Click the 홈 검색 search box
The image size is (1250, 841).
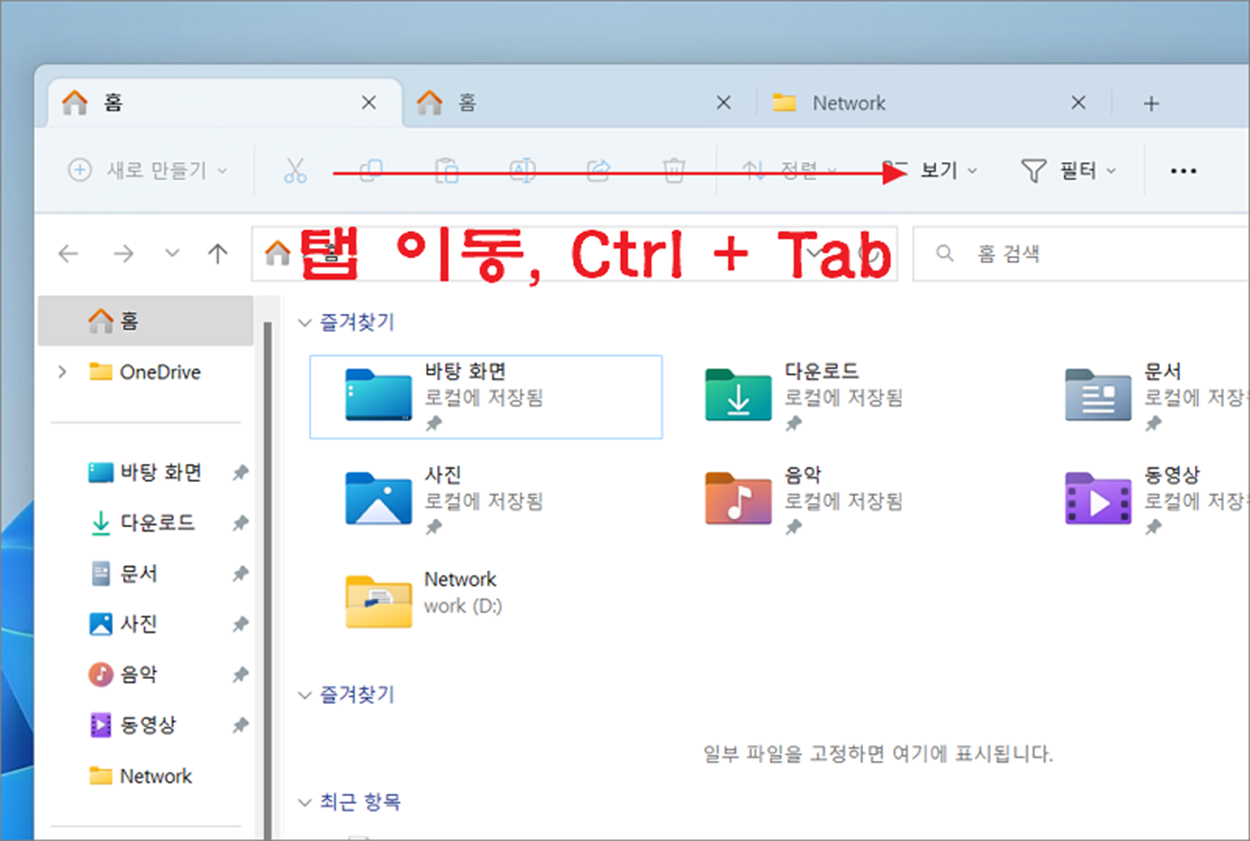pos(1081,254)
